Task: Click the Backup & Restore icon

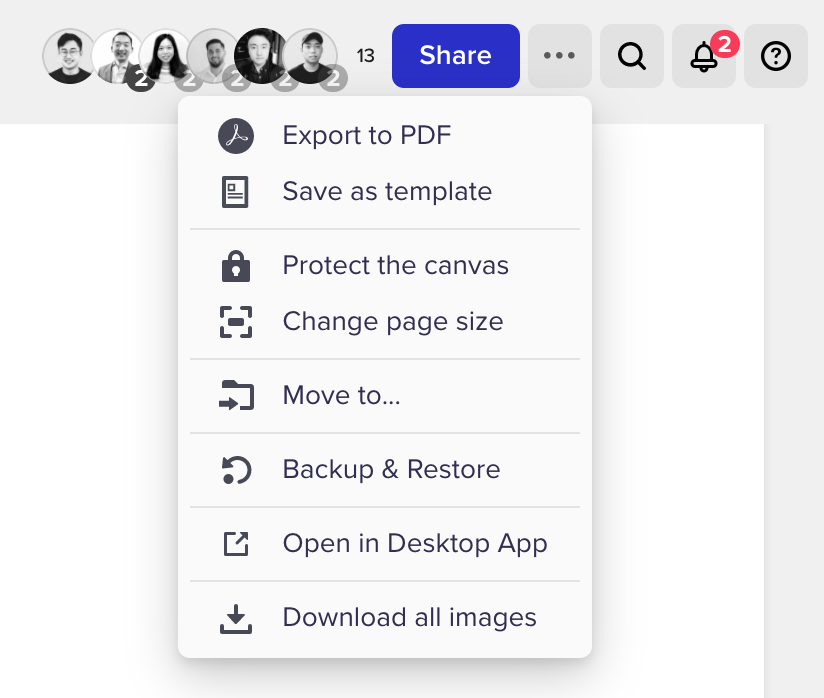Action: click(236, 470)
